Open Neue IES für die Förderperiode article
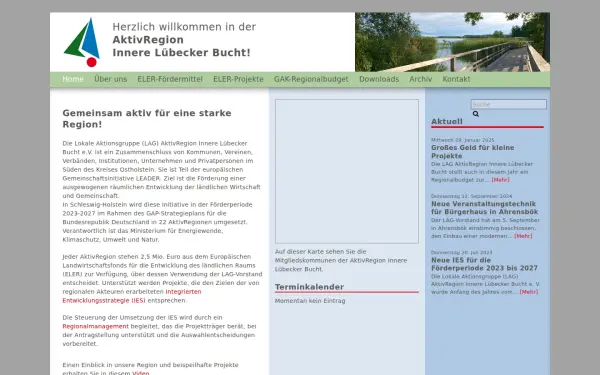This screenshot has width=600, height=375. [484, 264]
